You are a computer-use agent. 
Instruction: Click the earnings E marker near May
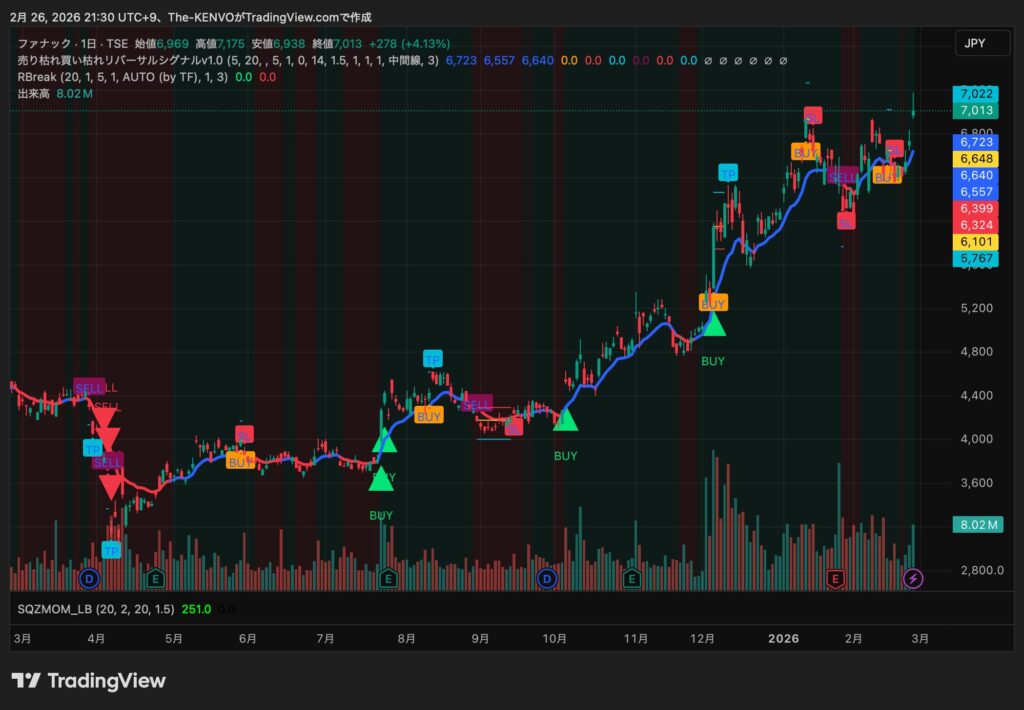pyautogui.click(x=155, y=578)
